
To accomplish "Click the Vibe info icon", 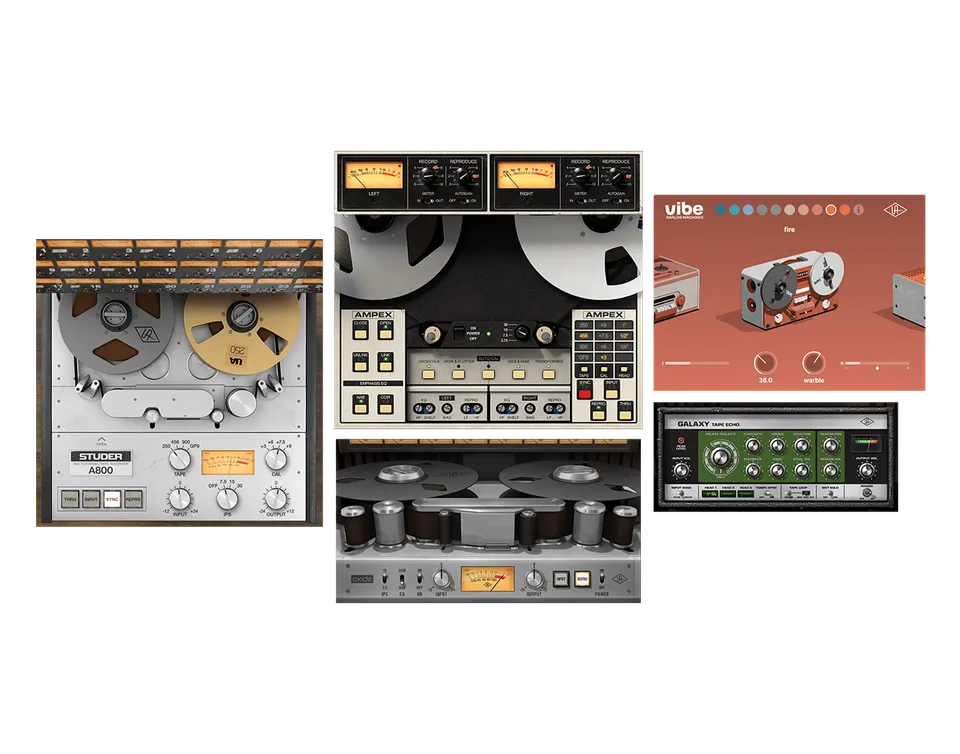I will click(859, 210).
